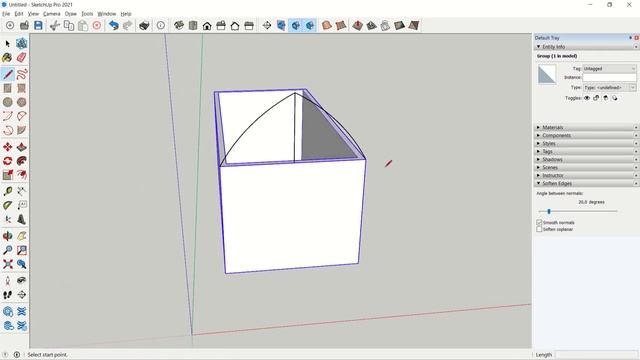The height and width of the screenshot is (360, 640).
Task: Select the Freehand squiggle tool
Action: (x=22, y=74)
